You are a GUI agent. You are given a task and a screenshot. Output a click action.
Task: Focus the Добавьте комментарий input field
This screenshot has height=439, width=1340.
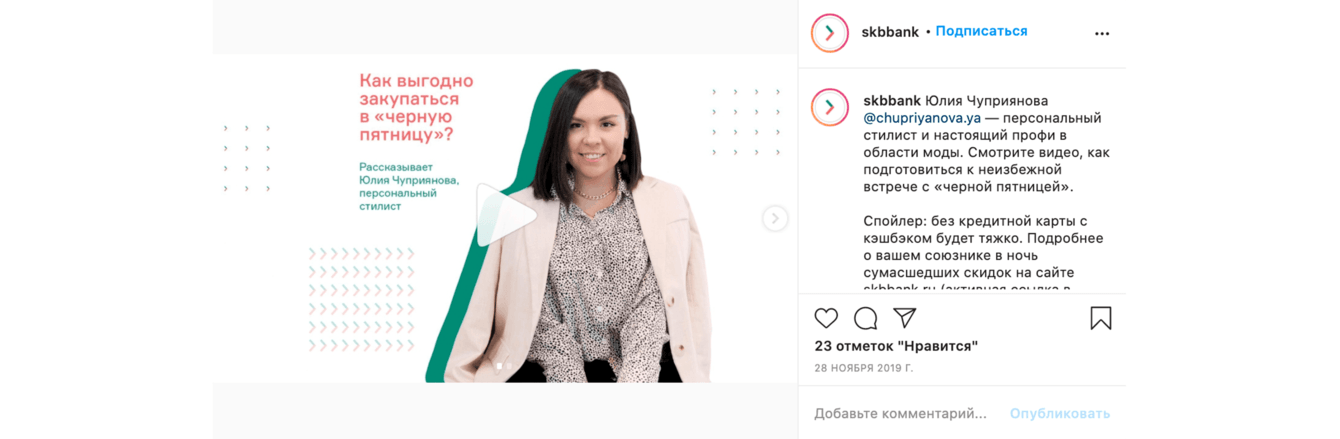[x=900, y=413]
